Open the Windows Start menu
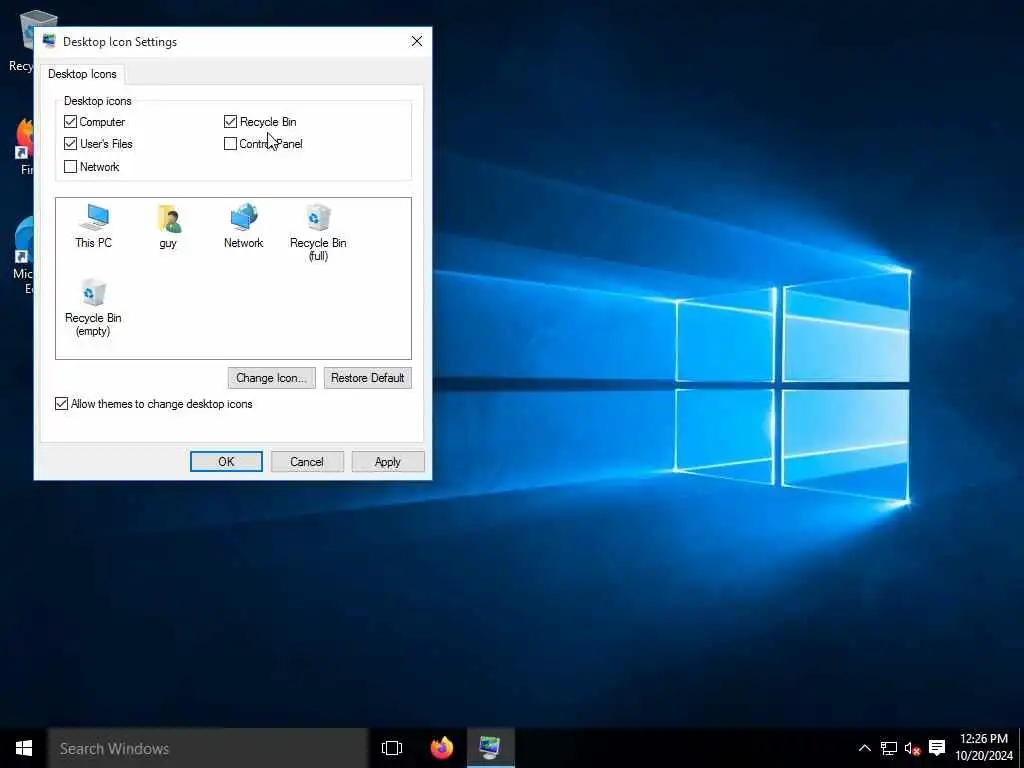Image resolution: width=1024 pixels, height=768 pixels. [24, 748]
